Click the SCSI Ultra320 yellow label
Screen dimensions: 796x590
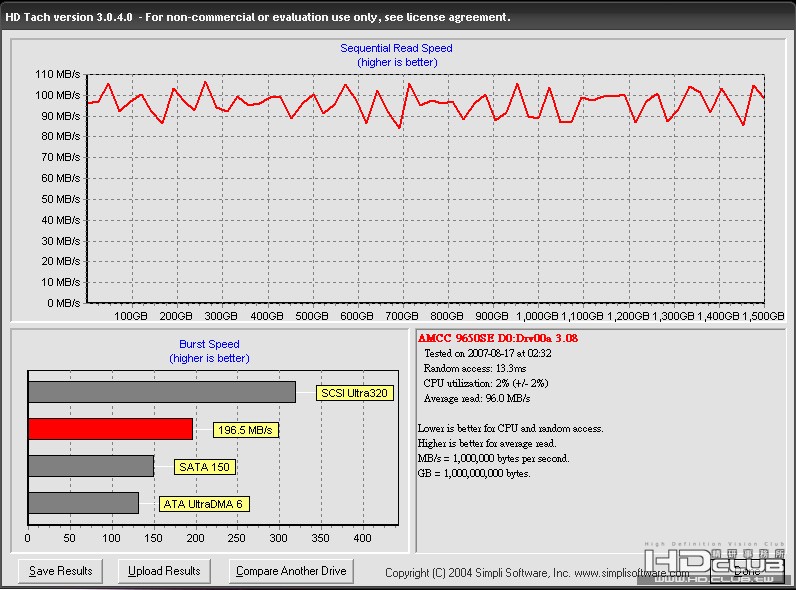tap(355, 393)
